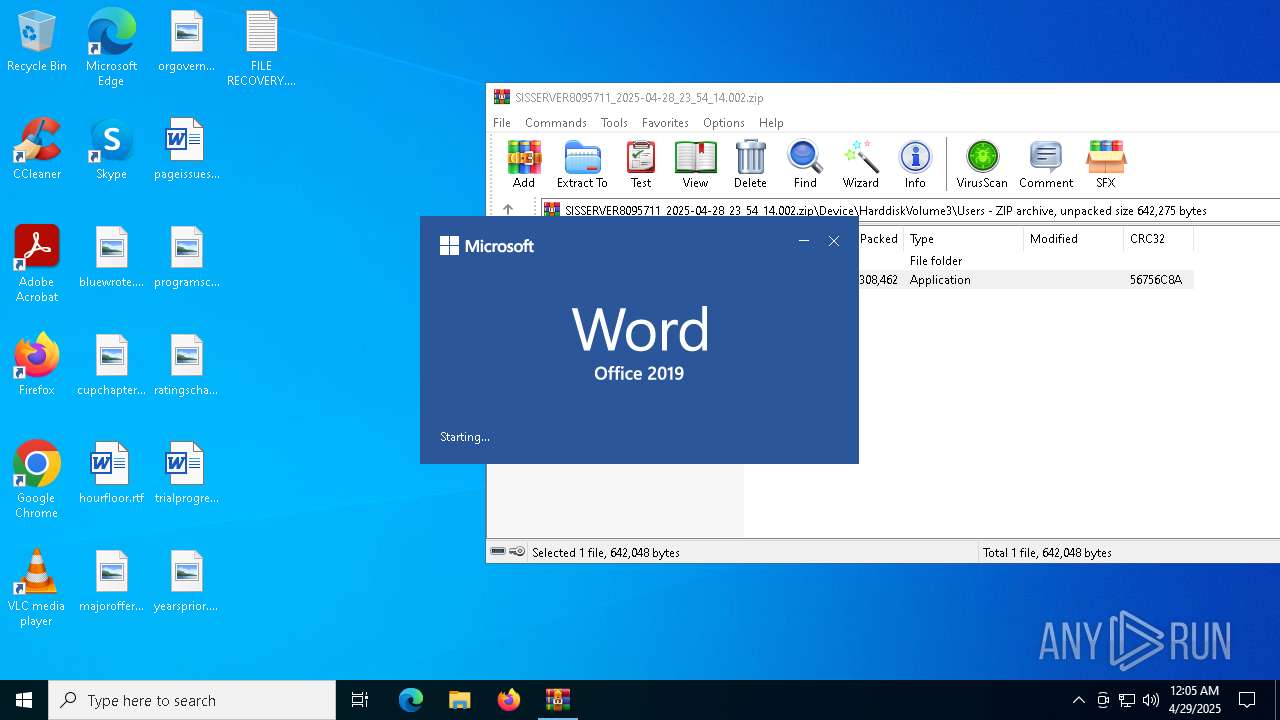Click the Total 1 file status text
The width and height of the screenshot is (1280, 720).
(x=1047, y=552)
